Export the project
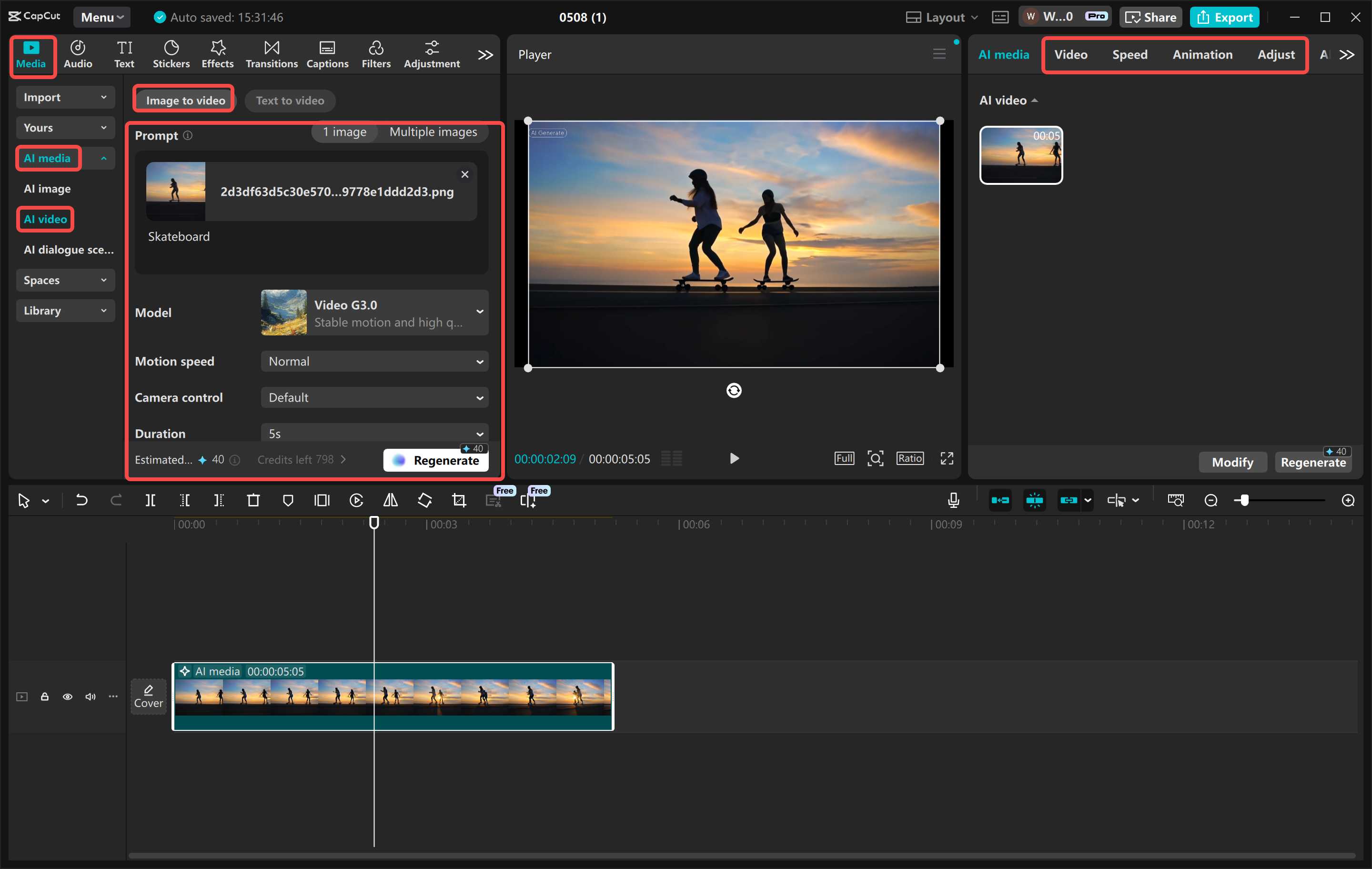This screenshot has width=1372, height=869. pos(1224,17)
